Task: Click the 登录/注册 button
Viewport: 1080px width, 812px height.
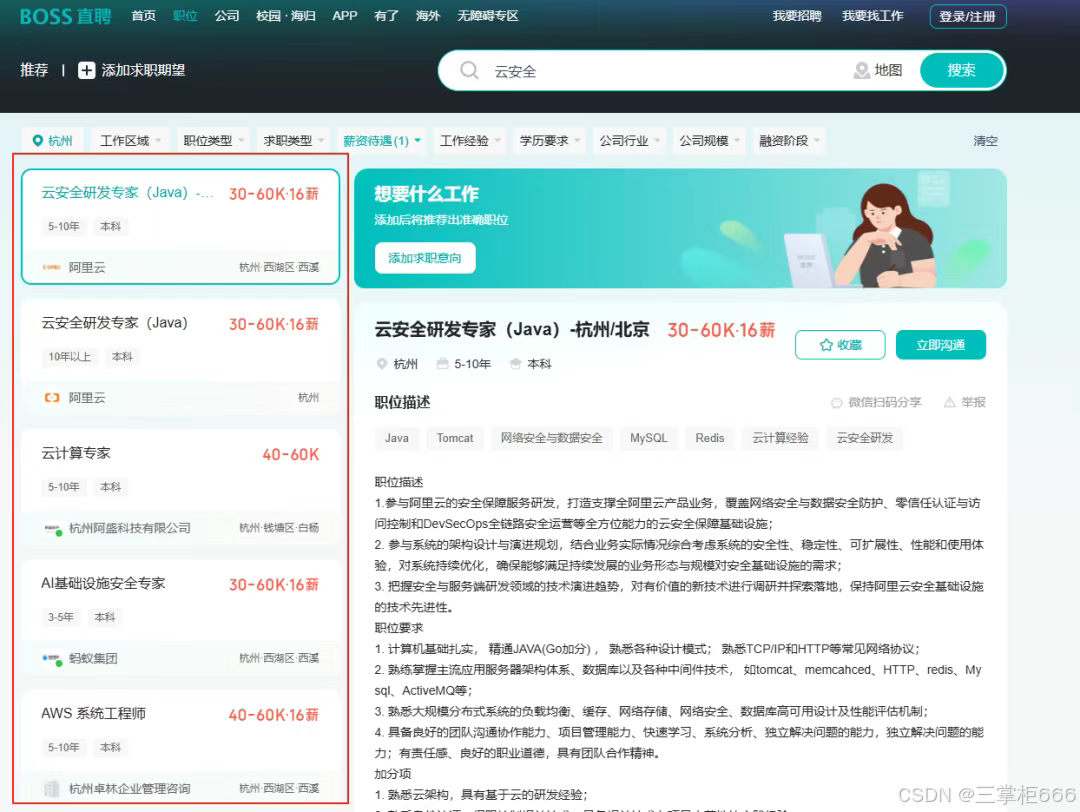Action: [x=968, y=17]
